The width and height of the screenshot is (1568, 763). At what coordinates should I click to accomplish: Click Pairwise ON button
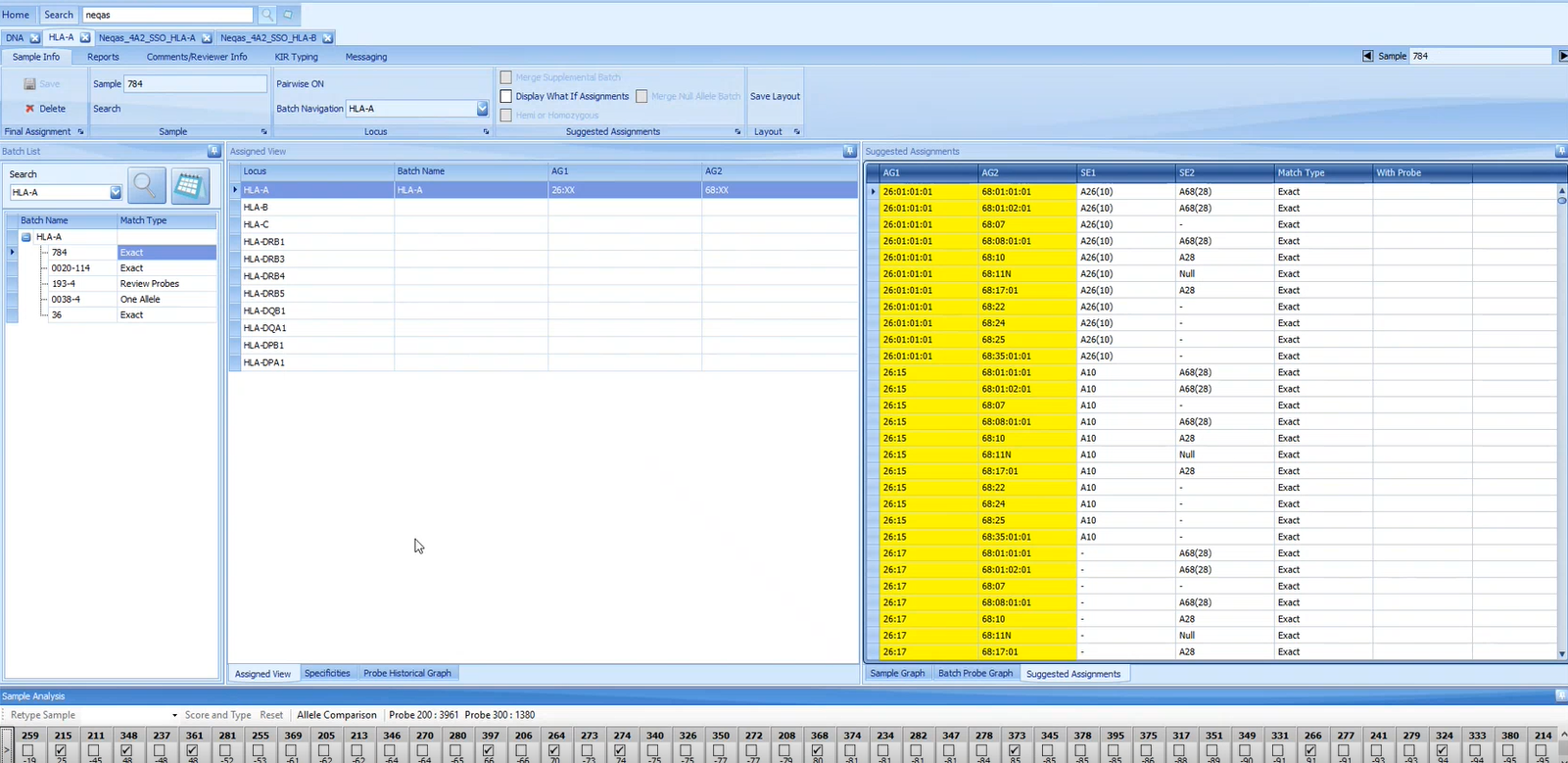(x=300, y=84)
